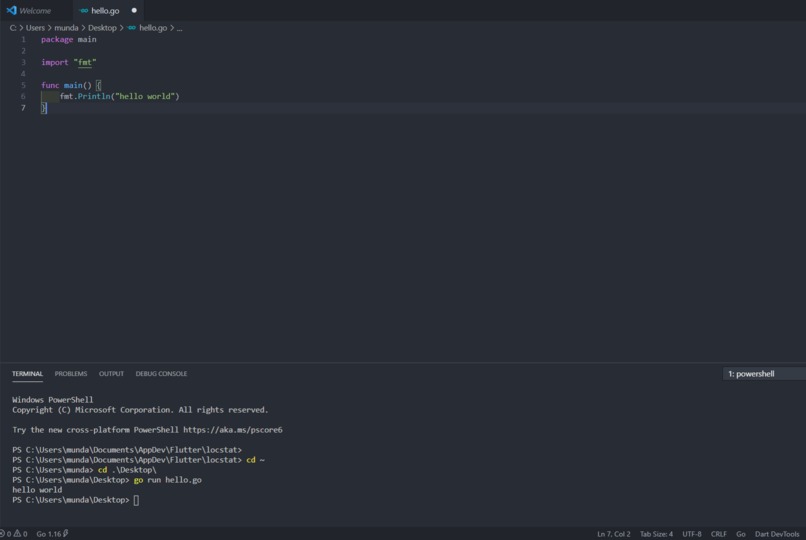Click line number 7 in the gutter
806x540 pixels.
pyautogui.click(x=23, y=107)
